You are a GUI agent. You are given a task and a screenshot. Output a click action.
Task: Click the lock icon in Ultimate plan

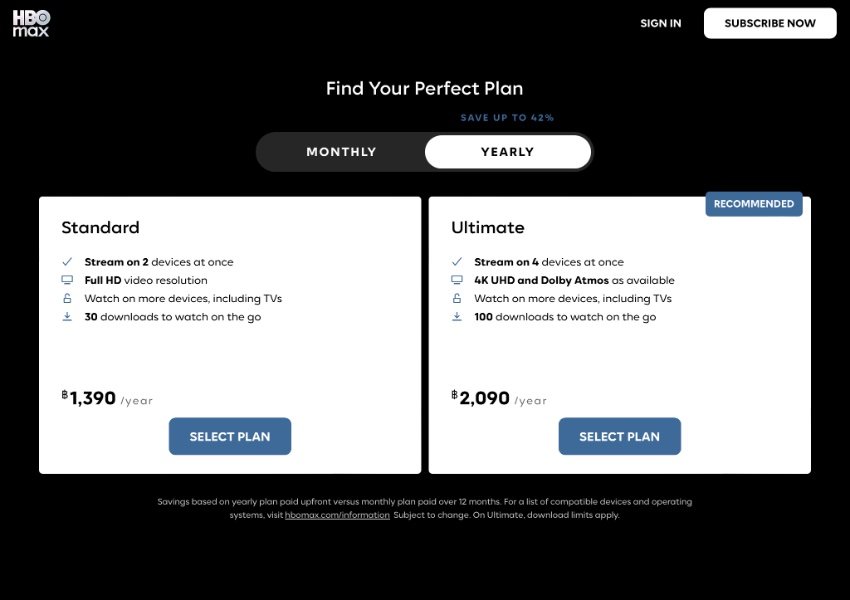click(x=457, y=298)
